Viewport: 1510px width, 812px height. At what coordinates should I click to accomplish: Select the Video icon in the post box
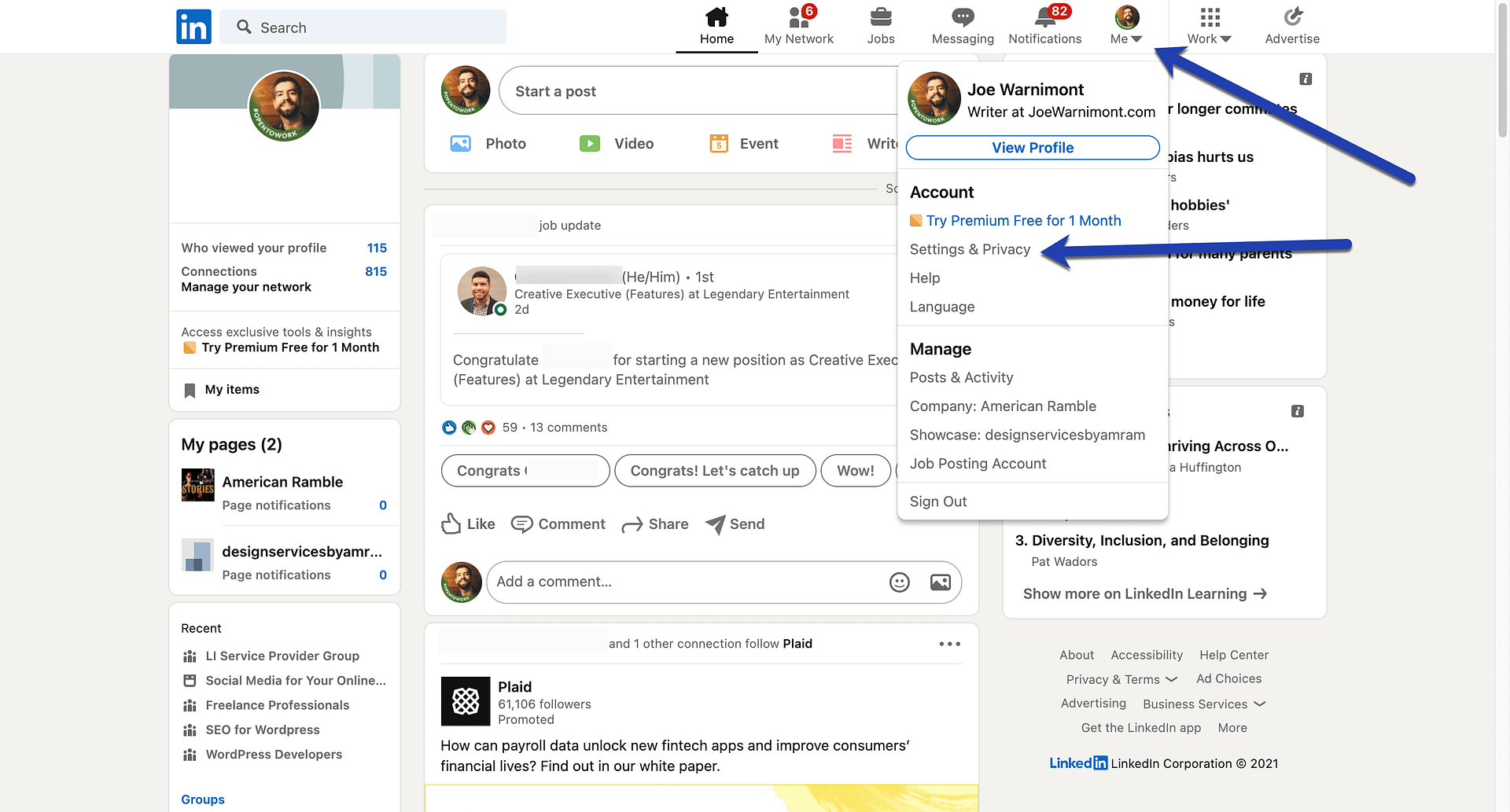coord(589,143)
